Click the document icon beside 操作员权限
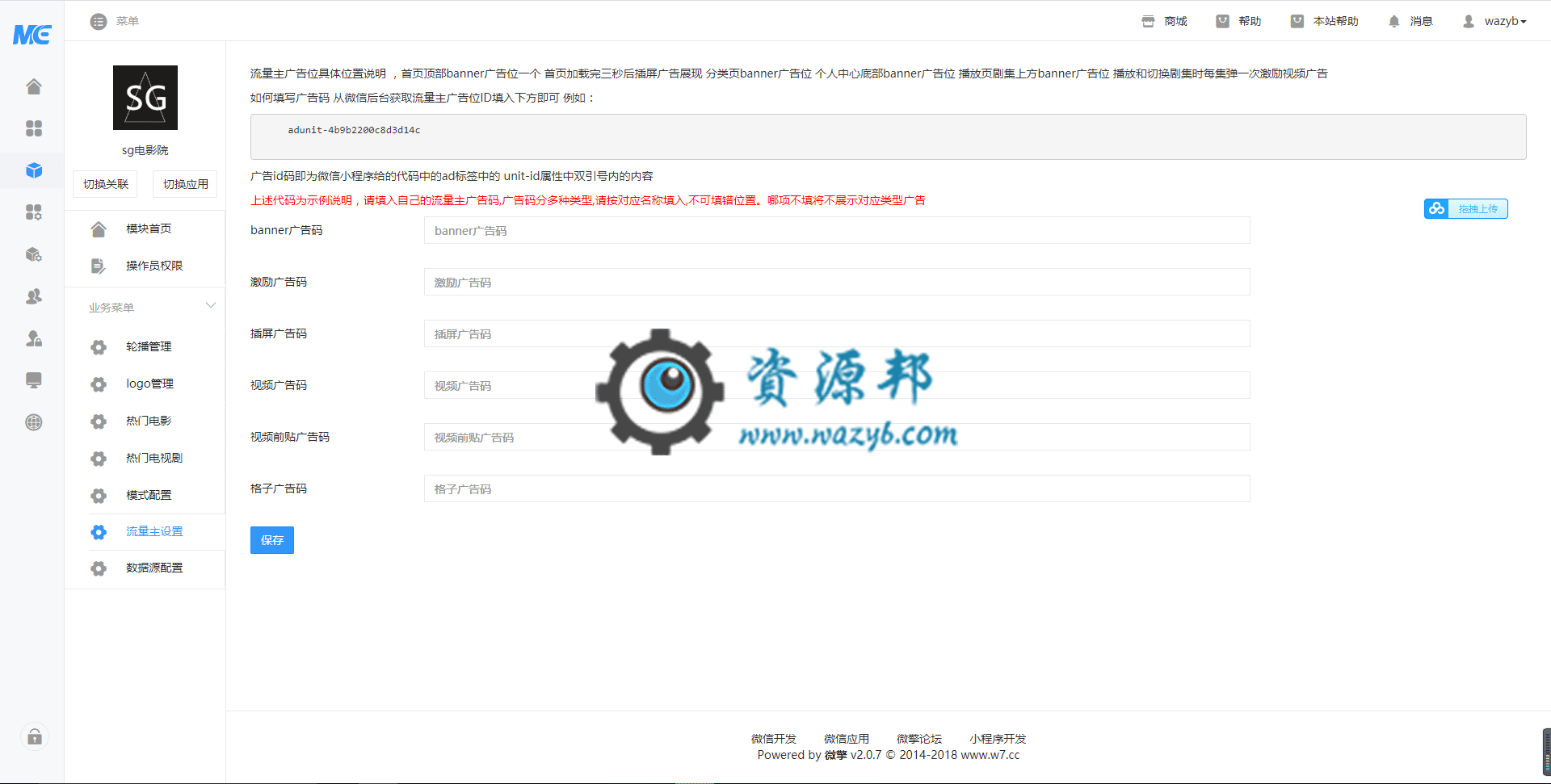Screen dimensions: 1551x784 click(99, 266)
